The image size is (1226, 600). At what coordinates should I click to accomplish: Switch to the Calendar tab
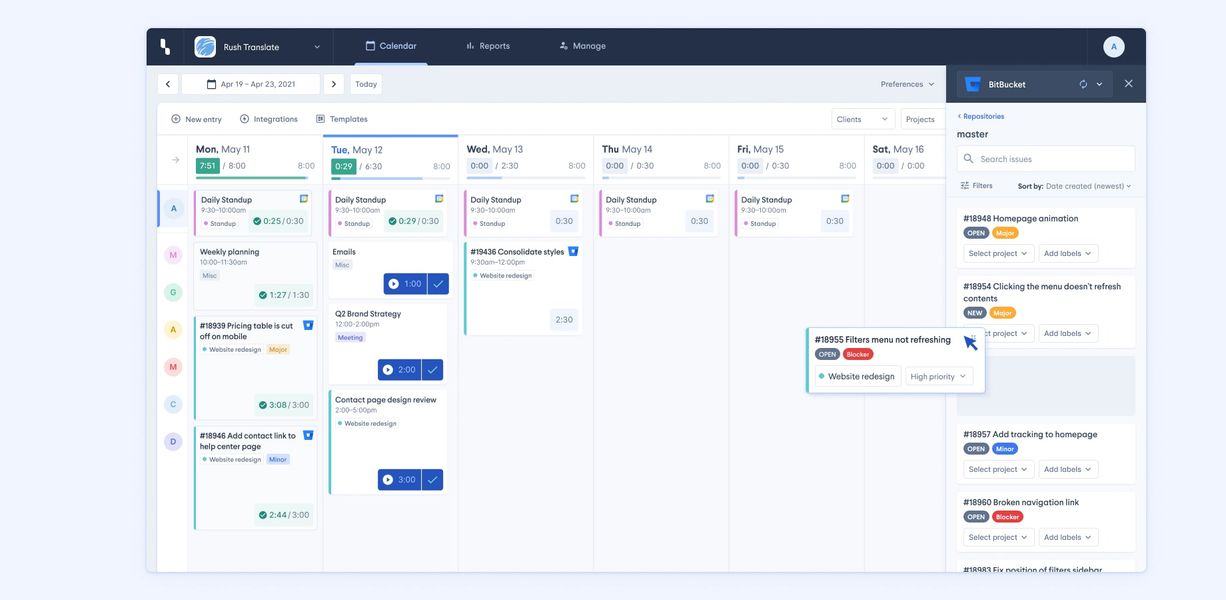[x=391, y=46]
